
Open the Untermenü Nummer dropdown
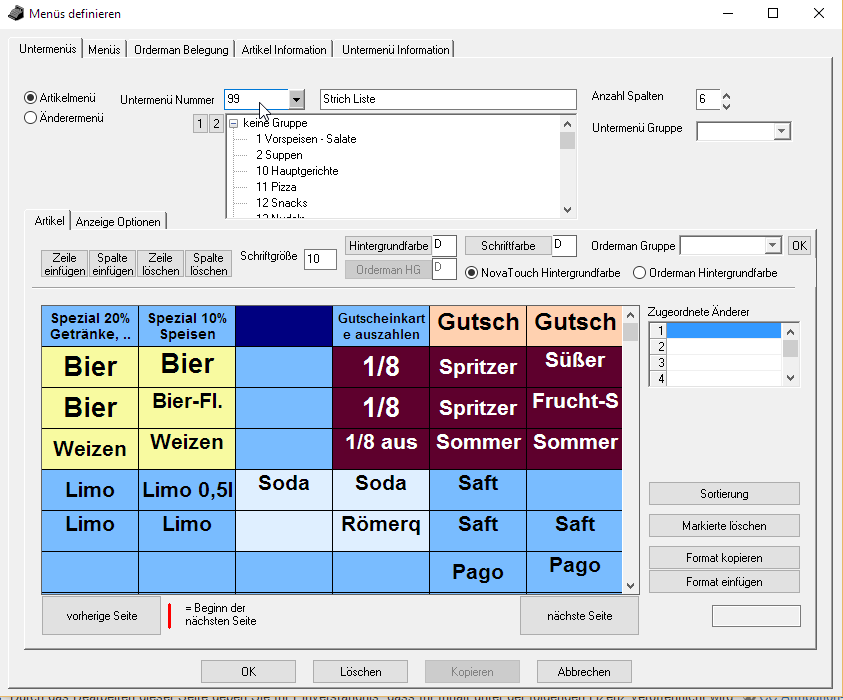pyautogui.click(x=296, y=99)
